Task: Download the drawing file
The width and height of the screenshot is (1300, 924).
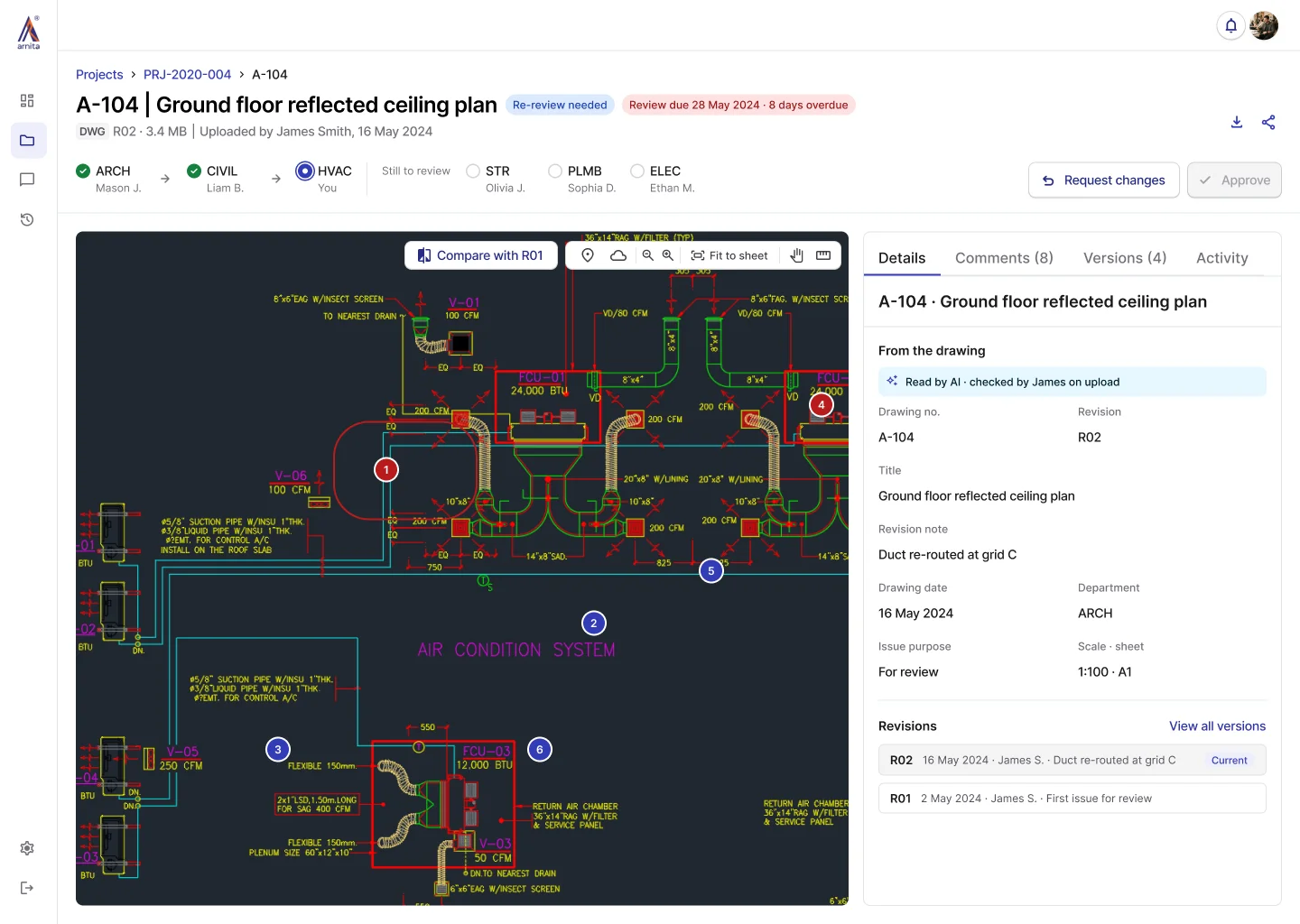Action: (1237, 122)
